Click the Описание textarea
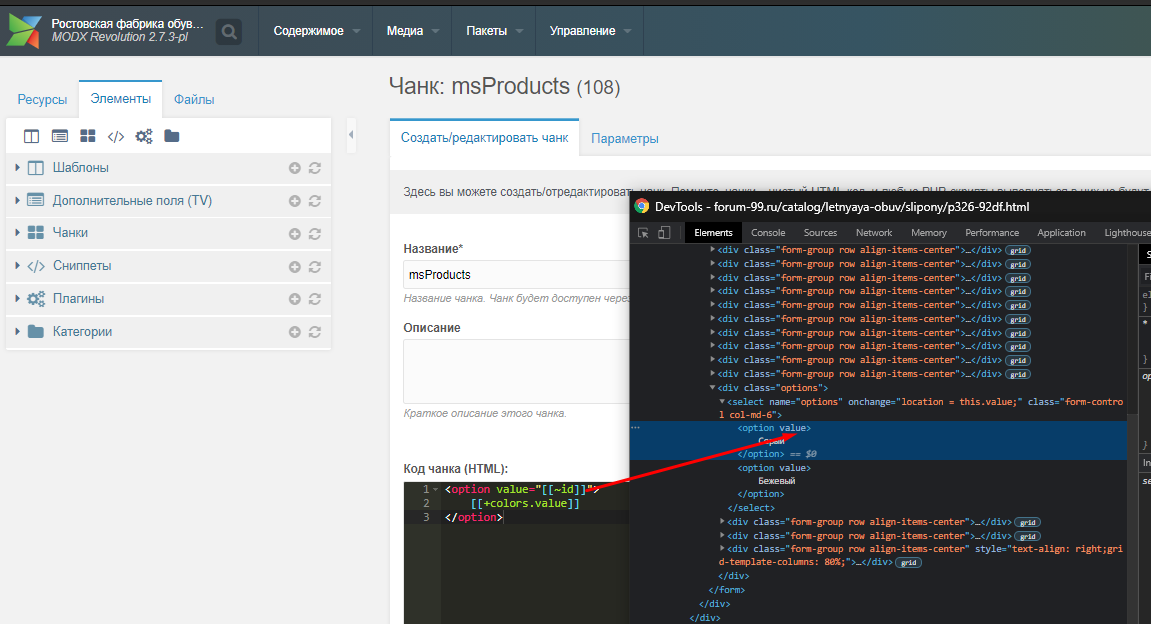Image resolution: width=1151 pixels, height=624 pixels. 516,371
